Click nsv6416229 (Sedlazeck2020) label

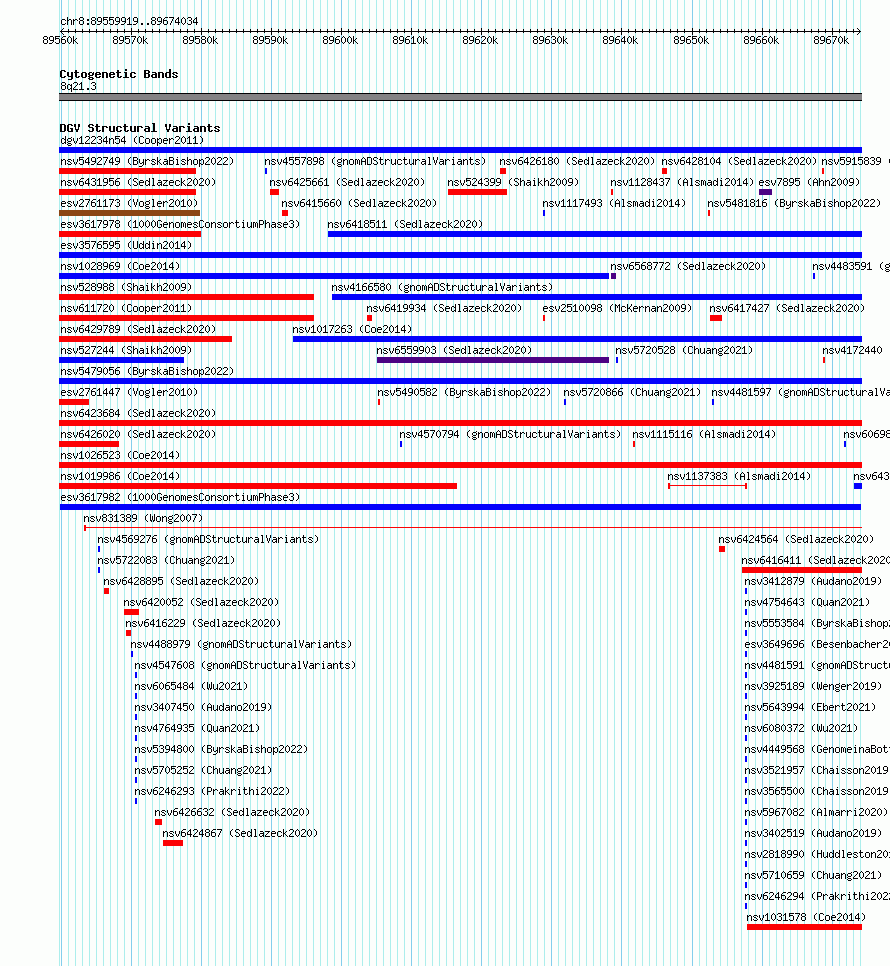point(203,622)
